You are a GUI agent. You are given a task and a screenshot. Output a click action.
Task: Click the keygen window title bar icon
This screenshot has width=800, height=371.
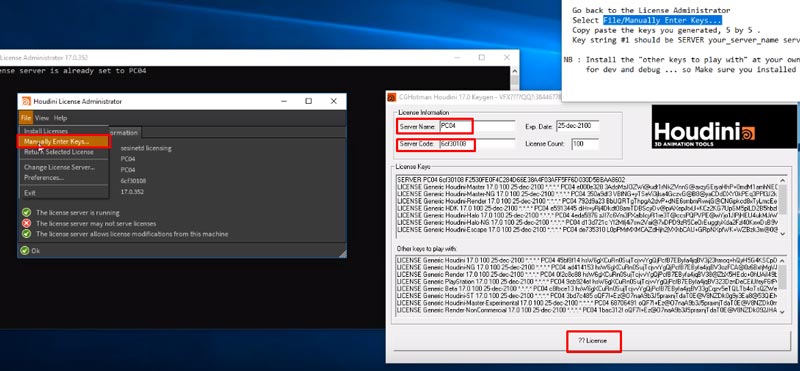coord(392,96)
